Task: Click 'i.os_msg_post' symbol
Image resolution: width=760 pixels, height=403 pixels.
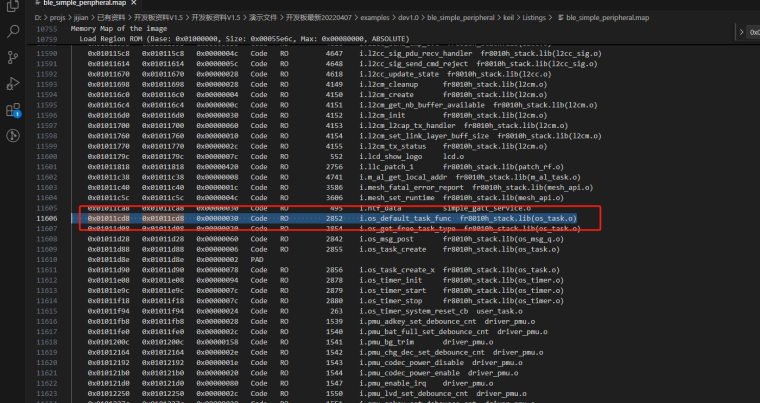Action: (x=386, y=239)
